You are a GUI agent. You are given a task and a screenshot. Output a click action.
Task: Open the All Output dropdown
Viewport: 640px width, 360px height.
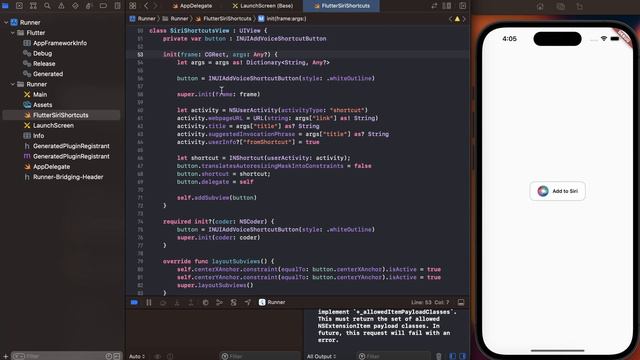click(321, 356)
